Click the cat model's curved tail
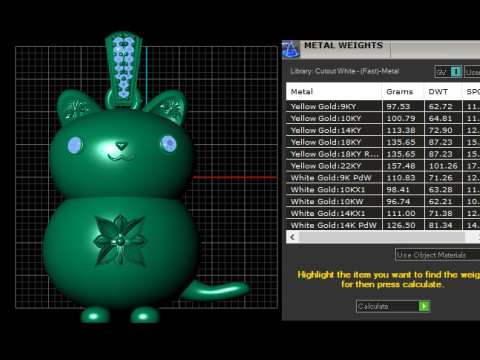480x360 pixels. [214, 290]
